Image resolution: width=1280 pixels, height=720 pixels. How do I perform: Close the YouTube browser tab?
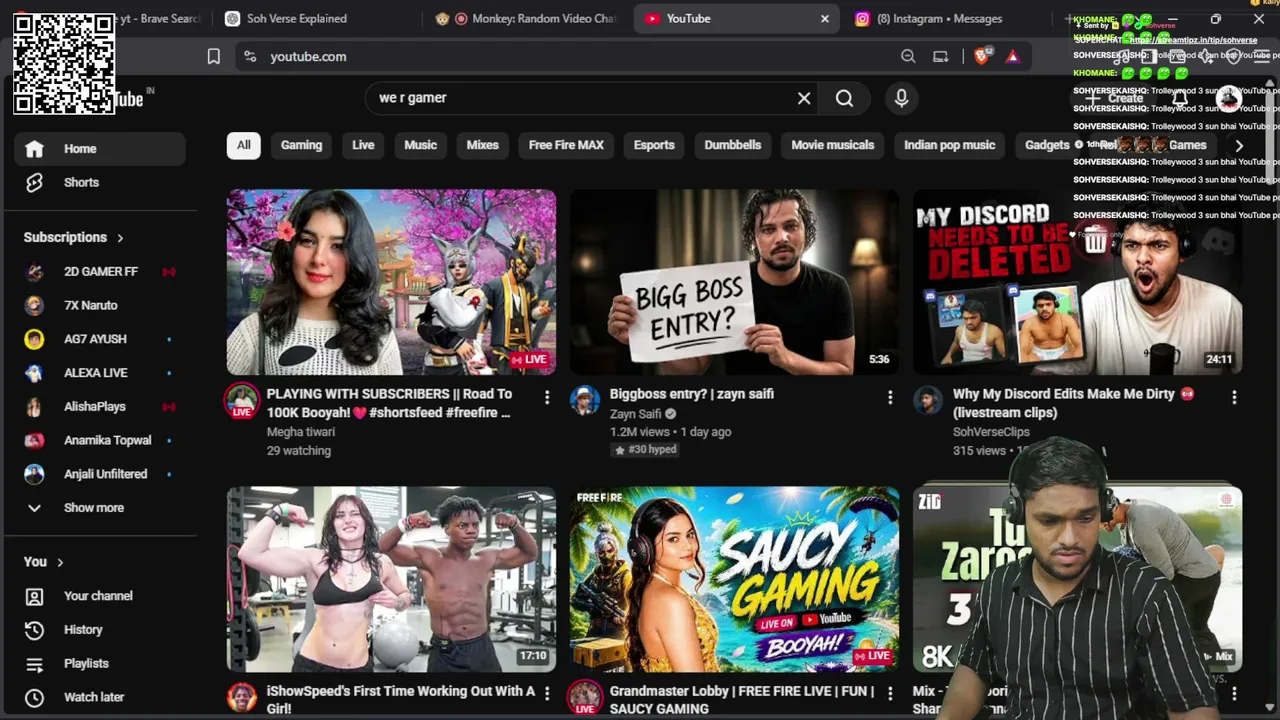coord(825,19)
